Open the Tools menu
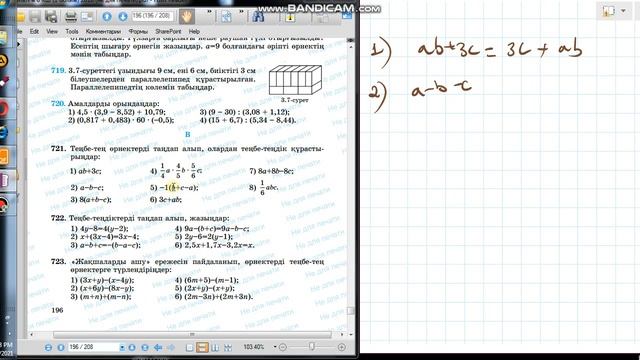Screen dimensions: 640x360 click(72, 31)
